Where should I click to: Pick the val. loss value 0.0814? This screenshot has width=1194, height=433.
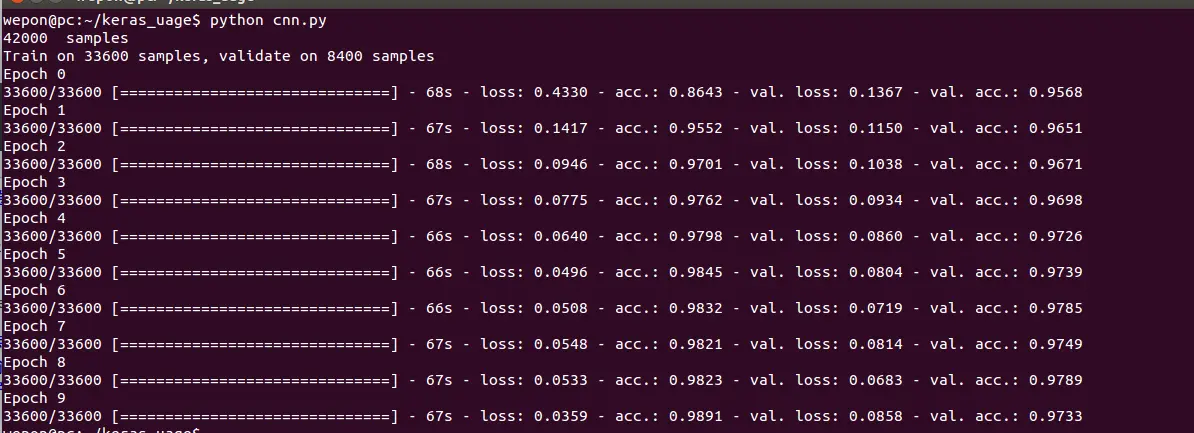tap(876, 345)
